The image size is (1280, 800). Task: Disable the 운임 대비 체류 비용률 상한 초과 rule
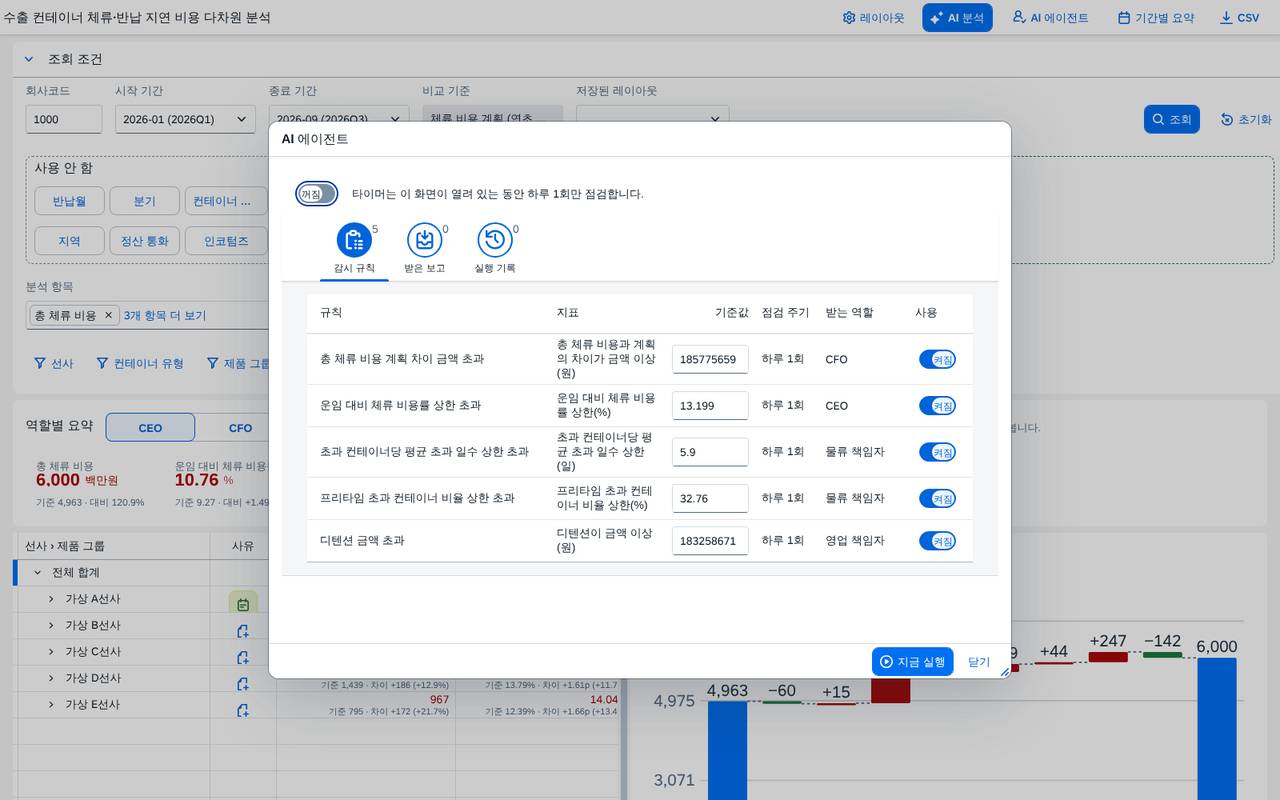[x=937, y=405]
